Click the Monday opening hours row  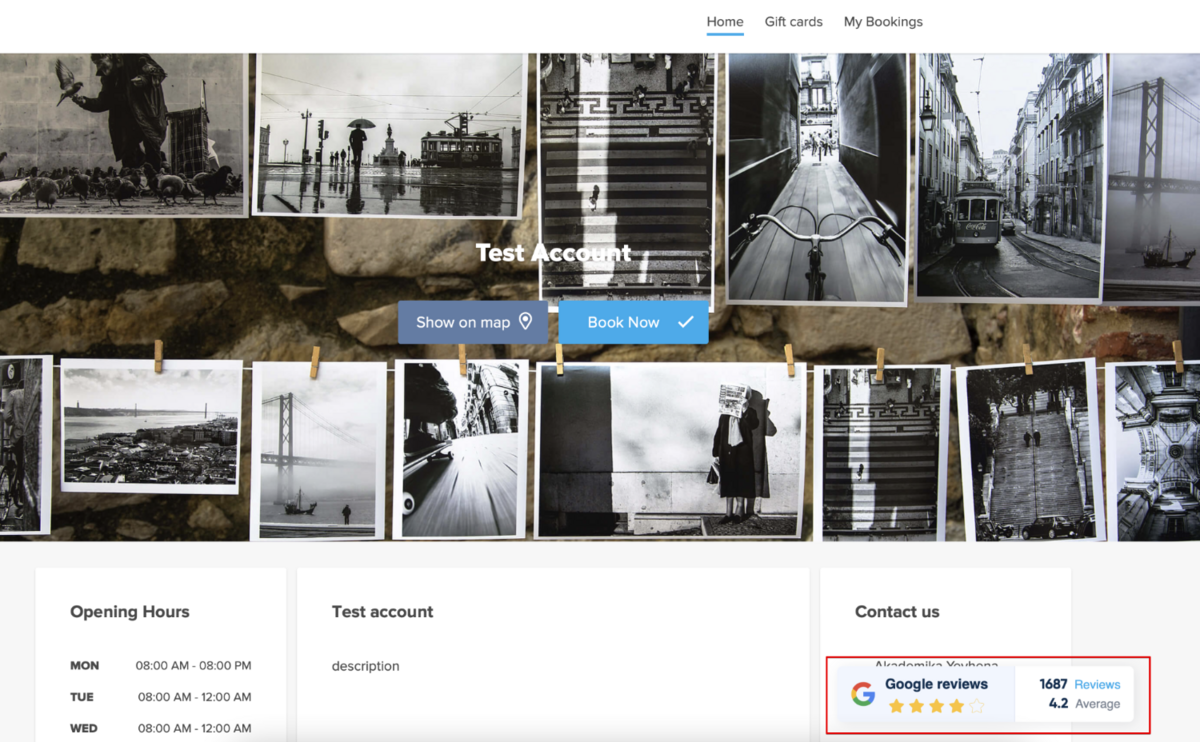click(160, 666)
